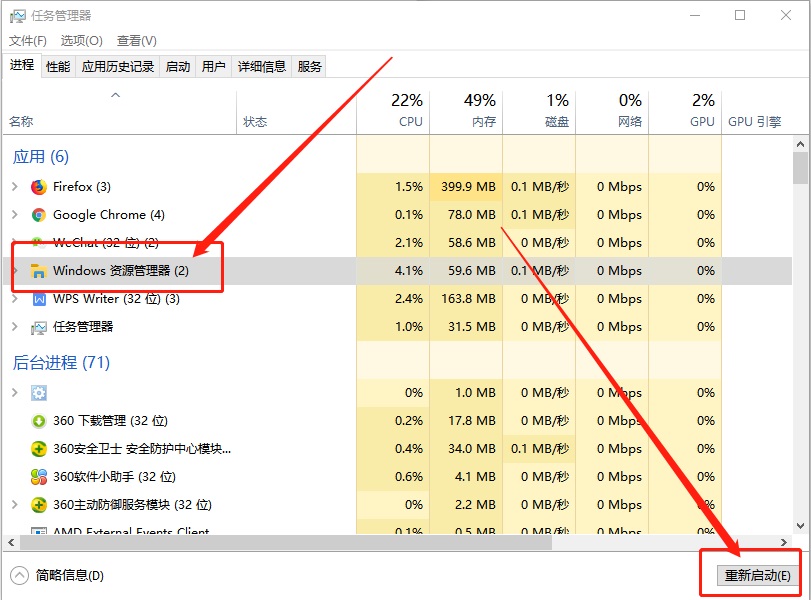Click the Windows 资源管理器 folder icon

(x=39, y=271)
